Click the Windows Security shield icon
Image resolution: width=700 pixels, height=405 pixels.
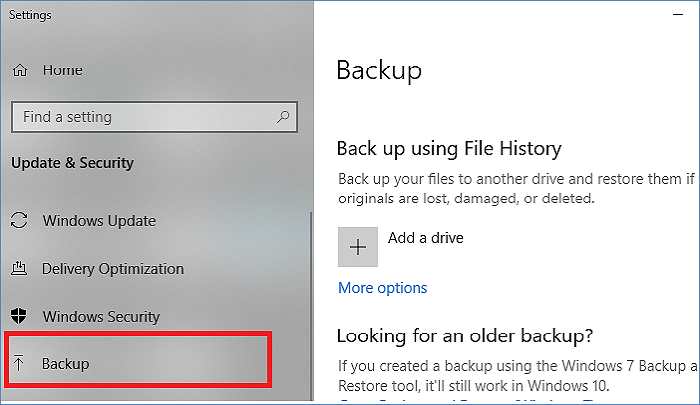pos(19,317)
